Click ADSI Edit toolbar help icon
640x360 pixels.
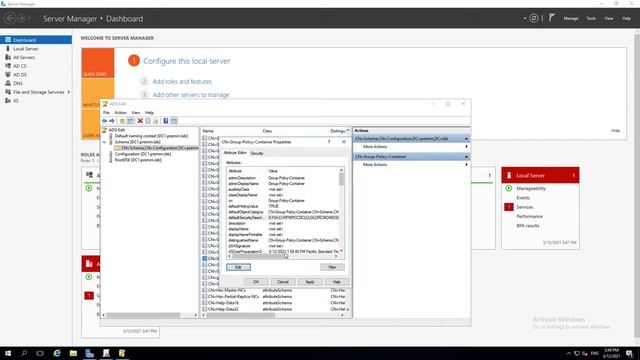tap(166, 121)
